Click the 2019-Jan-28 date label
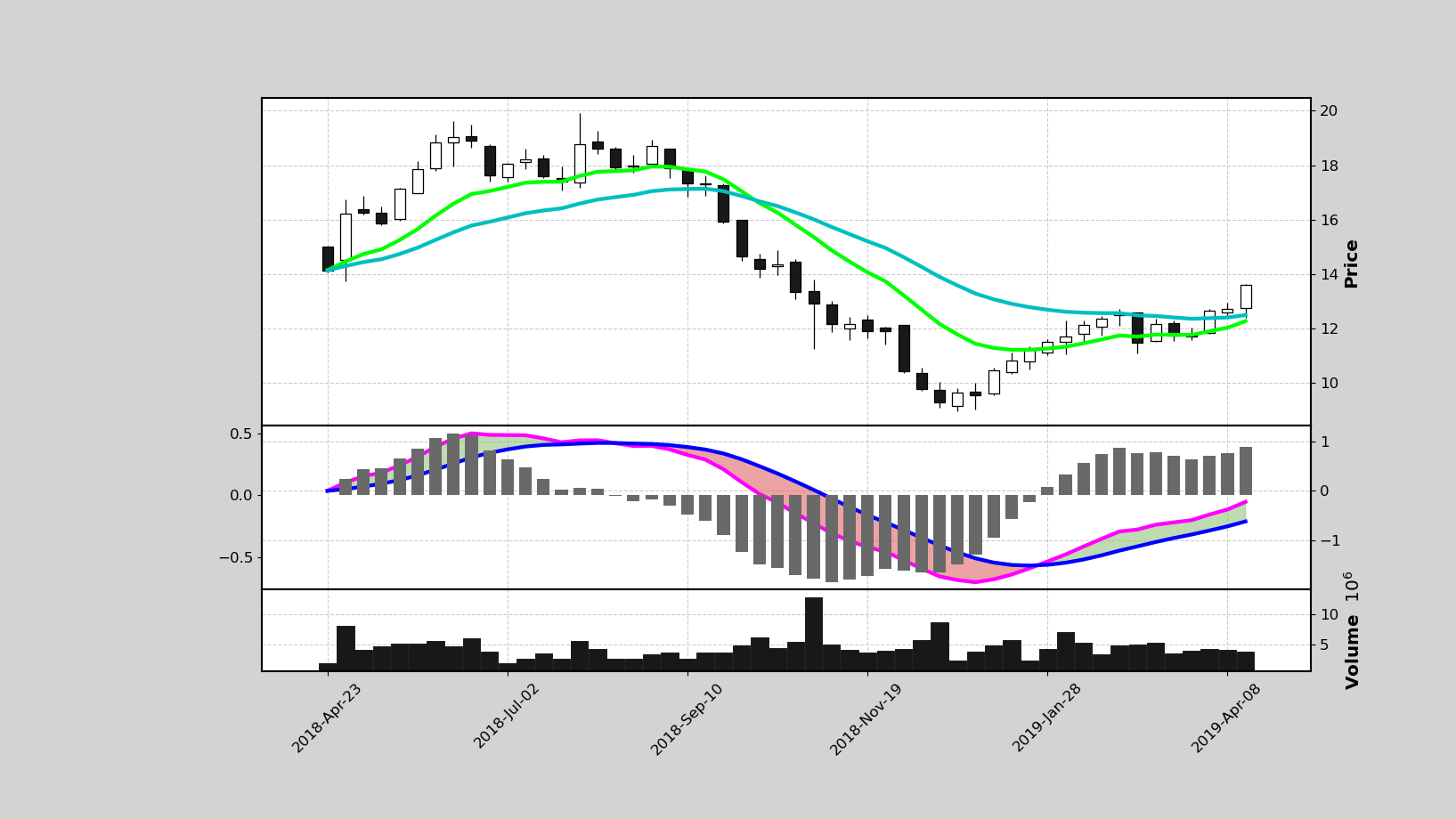The width and height of the screenshot is (1456, 819). click(x=1048, y=718)
